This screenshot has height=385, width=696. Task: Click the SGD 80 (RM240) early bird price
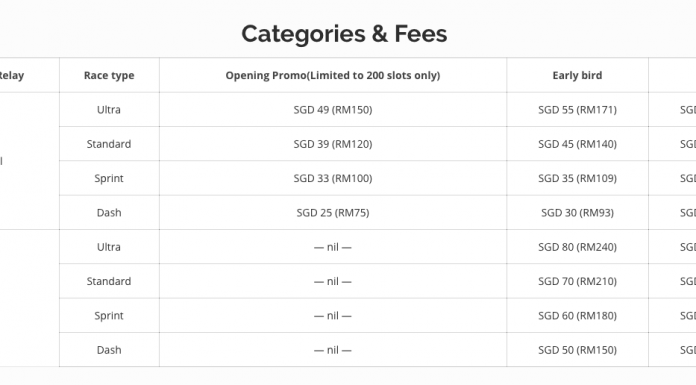(577, 247)
